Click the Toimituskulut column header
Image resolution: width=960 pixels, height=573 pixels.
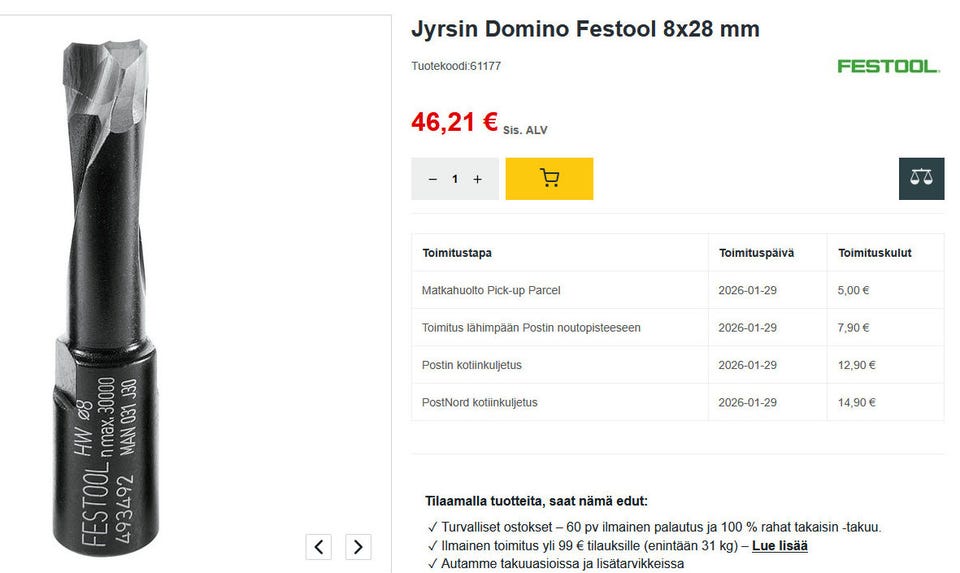[x=874, y=253]
